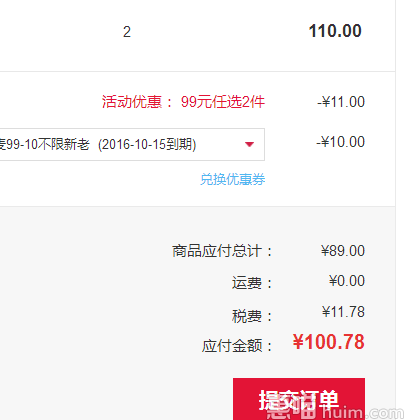Click the ¥89.00 goods total

[x=343, y=251]
